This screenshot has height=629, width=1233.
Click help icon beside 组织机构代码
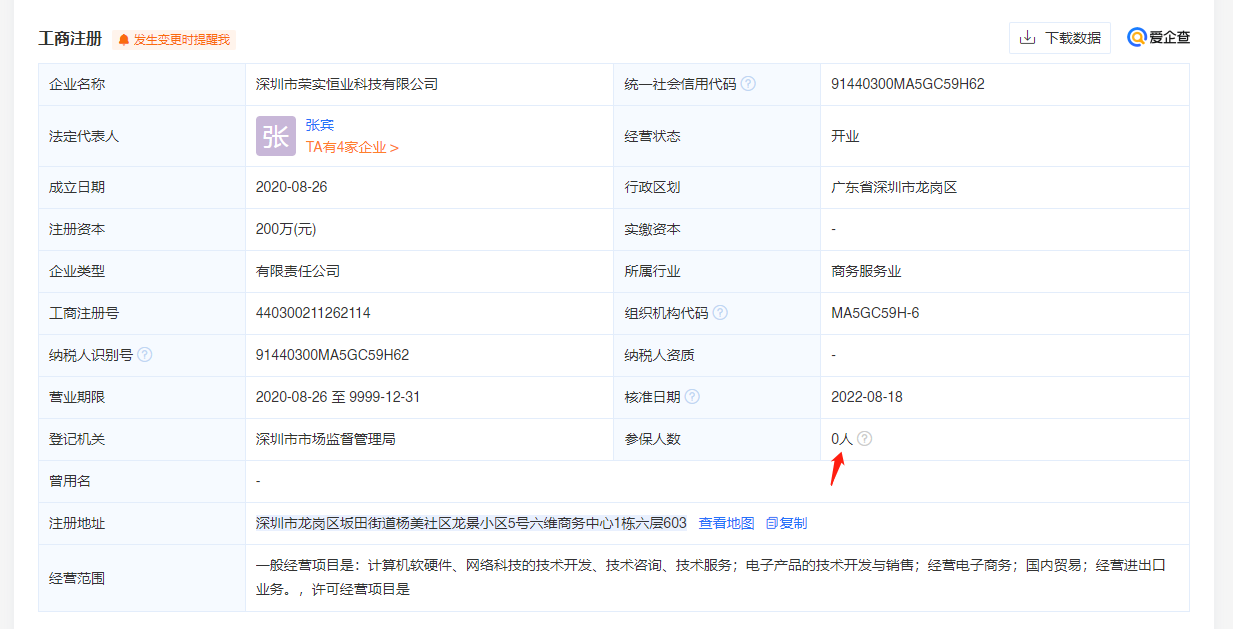tap(720, 313)
